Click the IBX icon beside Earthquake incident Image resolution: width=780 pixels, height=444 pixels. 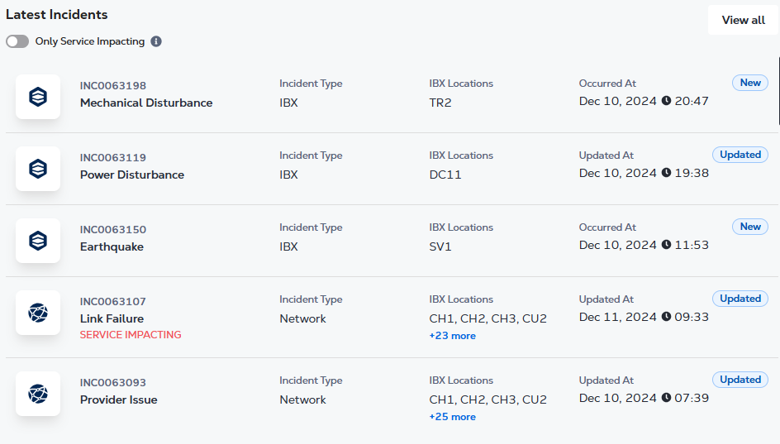38,241
